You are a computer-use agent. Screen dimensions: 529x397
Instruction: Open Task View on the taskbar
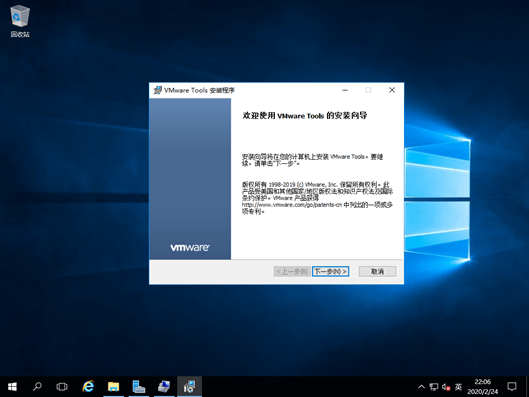pyautogui.click(x=62, y=387)
